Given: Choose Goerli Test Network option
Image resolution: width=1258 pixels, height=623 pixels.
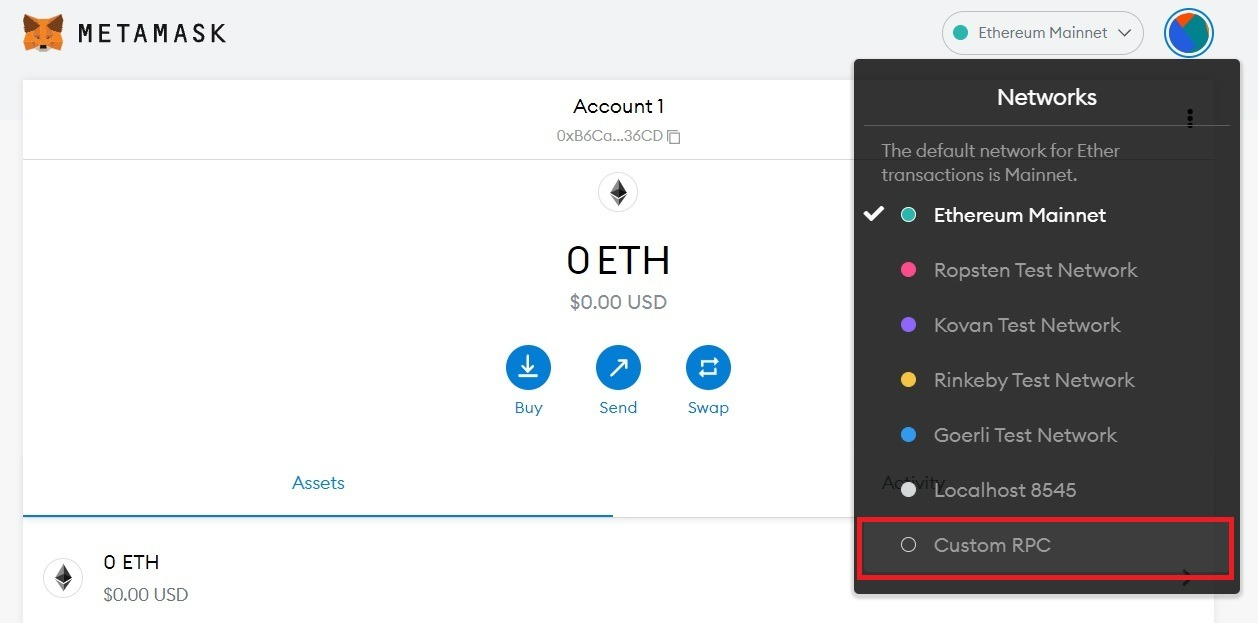Looking at the screenshot, I should (x=1025, y=435).
